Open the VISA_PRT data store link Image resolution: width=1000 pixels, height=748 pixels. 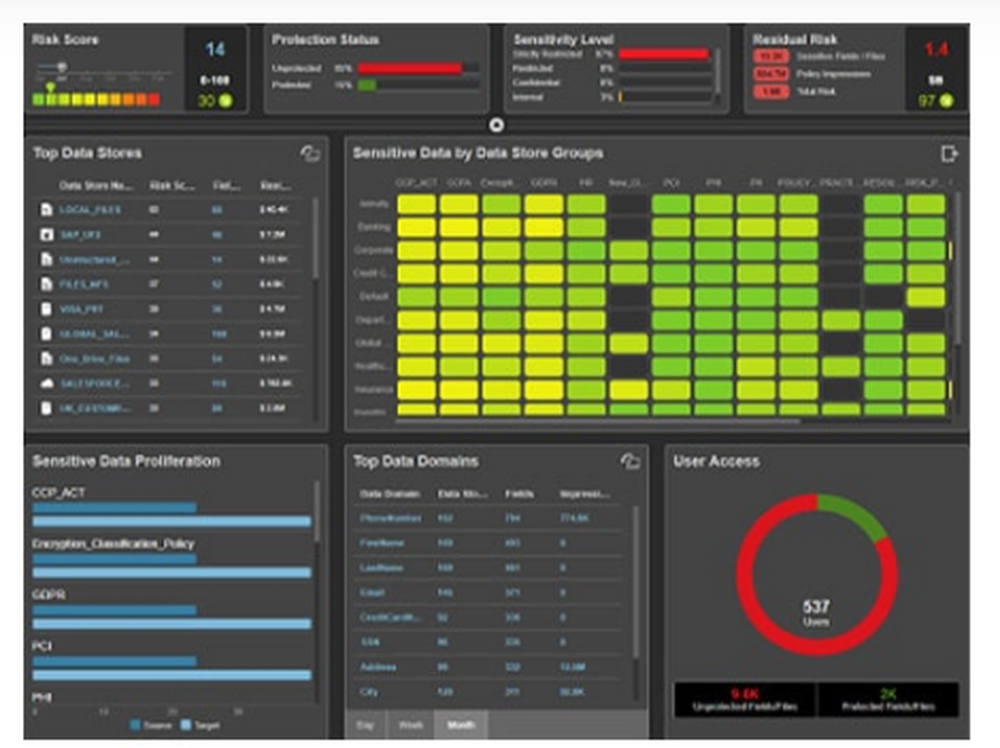point(81,309)
